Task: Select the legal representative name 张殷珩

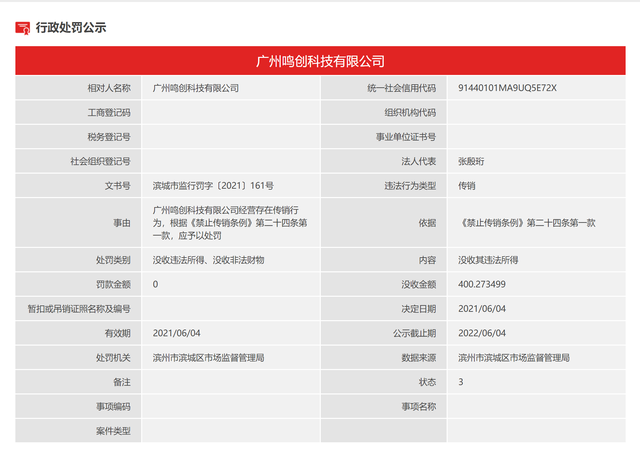Action: pos(471,162)
